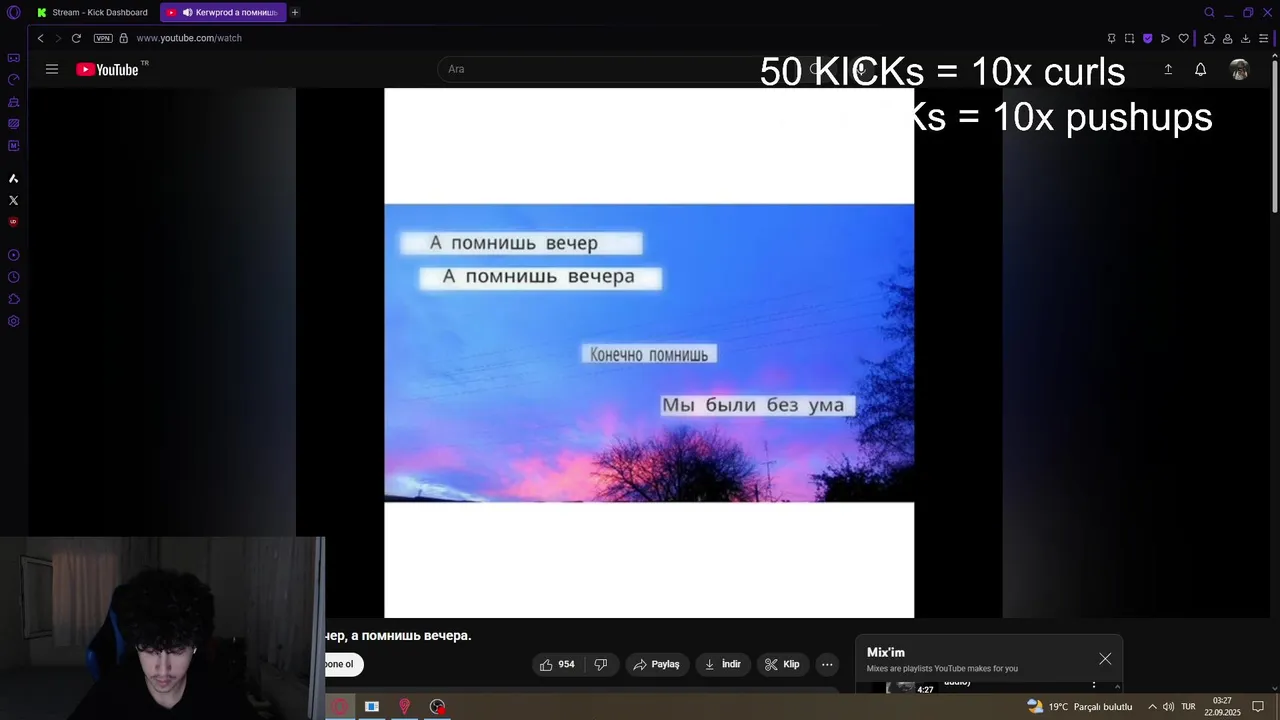The height and width of the screenshot is (720, 1280).
Task: Take a snapshot with capture icon
Action: (1129, 38)
